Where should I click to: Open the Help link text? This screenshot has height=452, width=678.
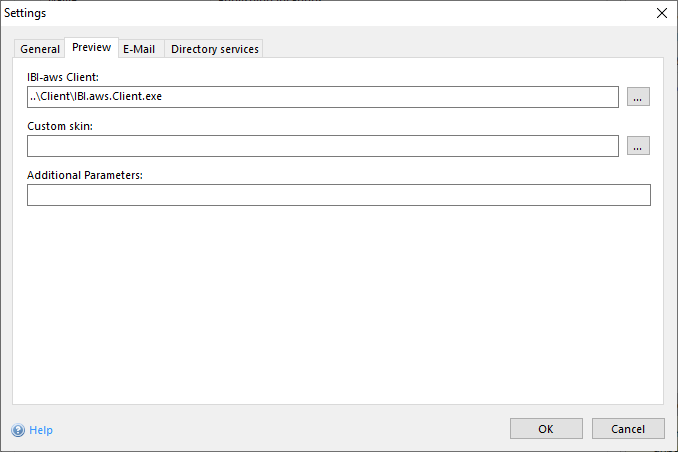pyautogui.click(x=41, y=430)
